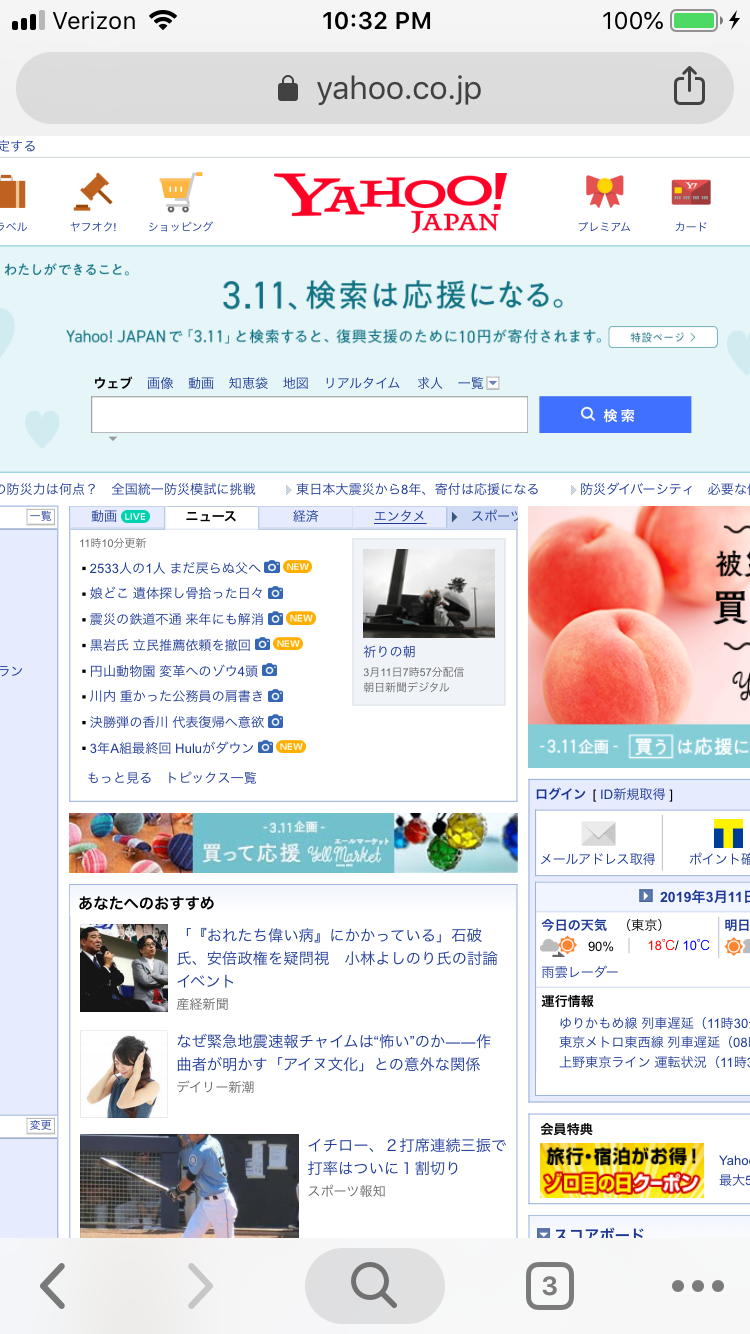Tap the yahoo.co.jp address bar
Image resolution: width=750 pixels, height=1334 pixels.
coord(375,89)
